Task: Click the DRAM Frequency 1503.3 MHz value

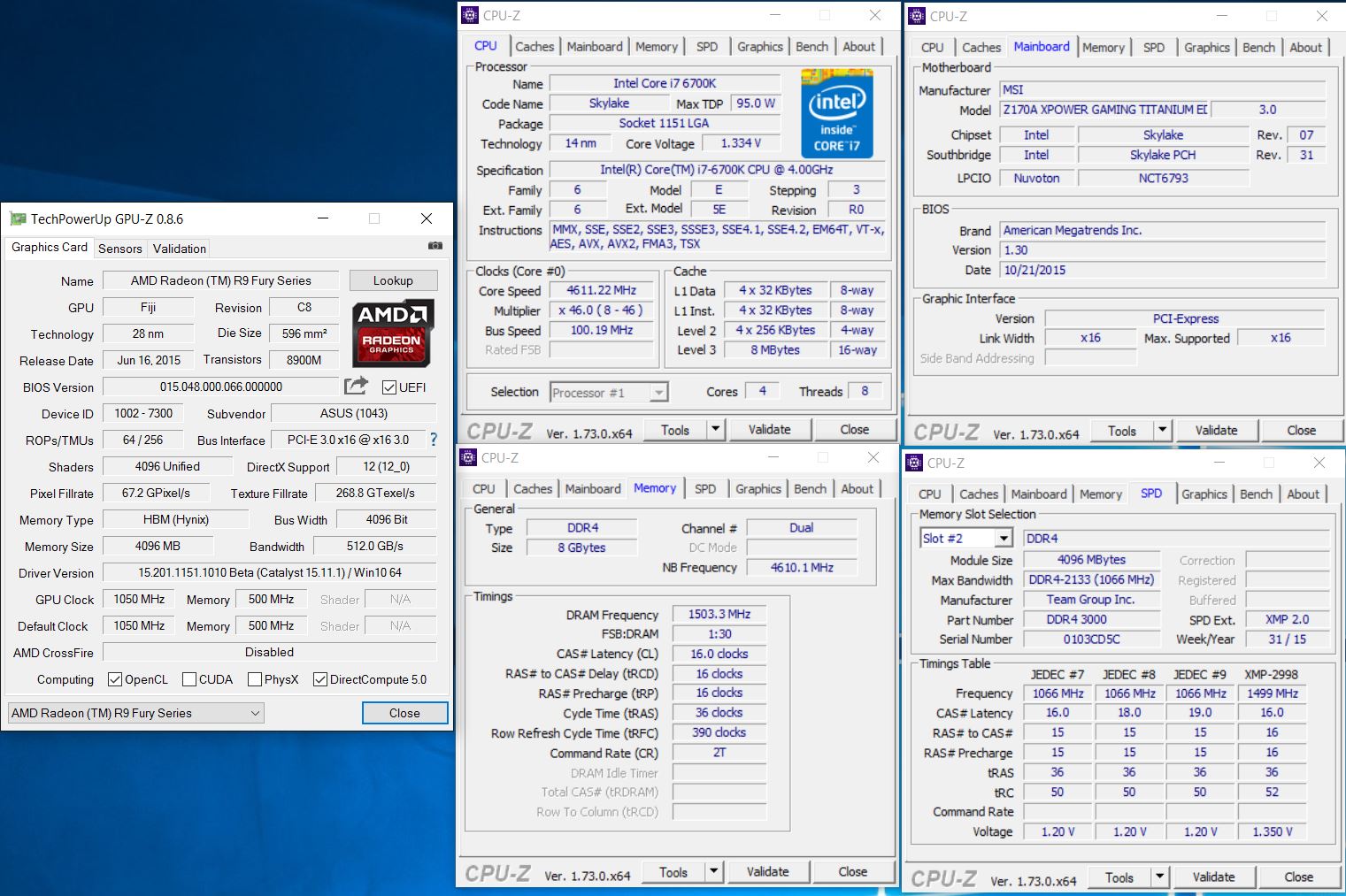Action: tap(719, 614)
